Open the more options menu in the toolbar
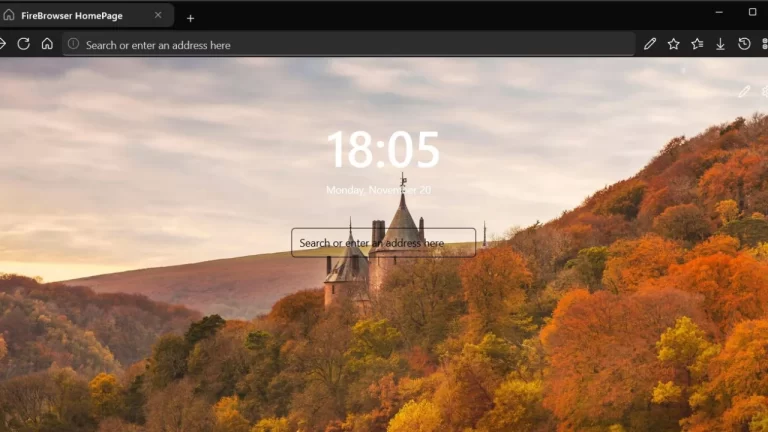Image resolution: width=768 pixels, height=432 pixels. pyautogui.click(x=765, y=44)
